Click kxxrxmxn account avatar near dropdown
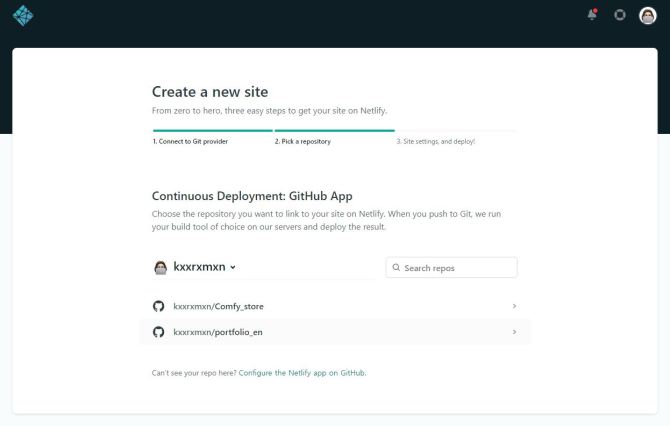The height and width of the screenshot is (426, 670). point(161,267)
